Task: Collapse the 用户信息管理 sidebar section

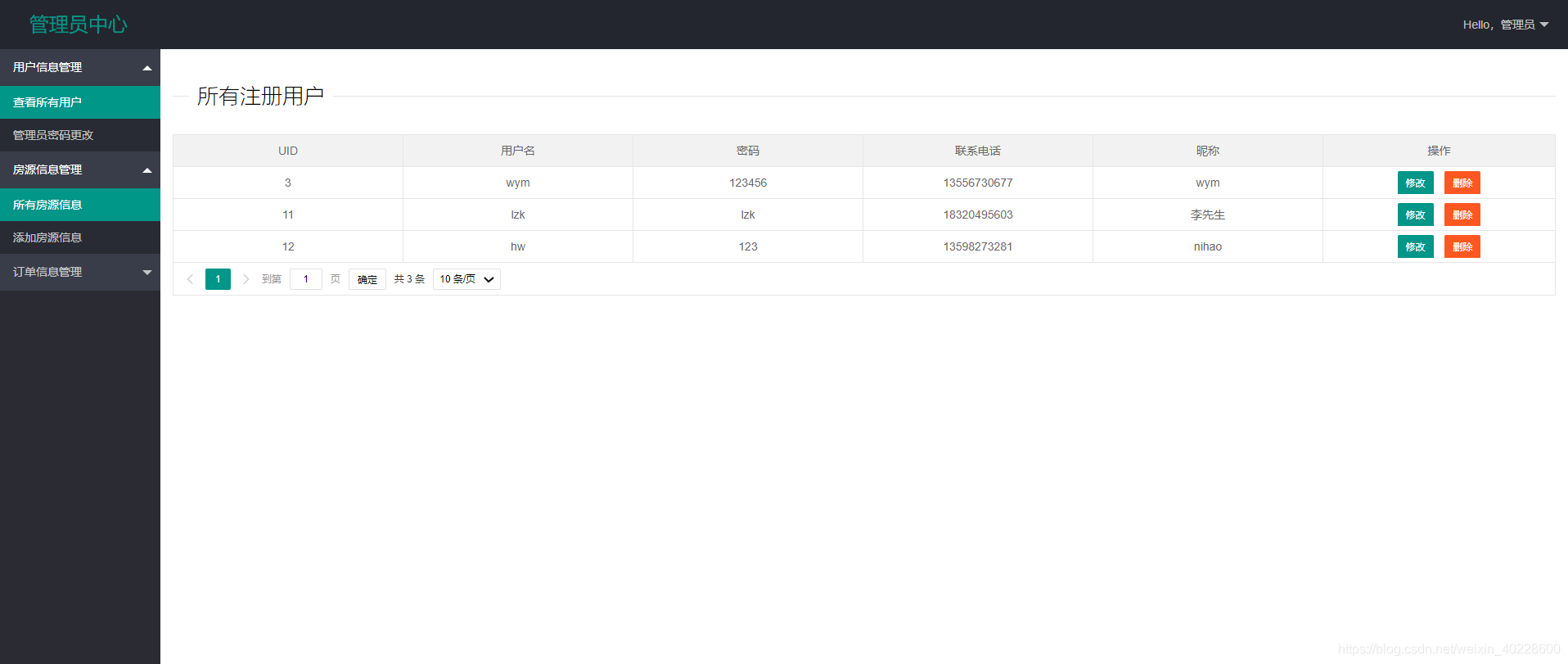Action: click(80, 67)
